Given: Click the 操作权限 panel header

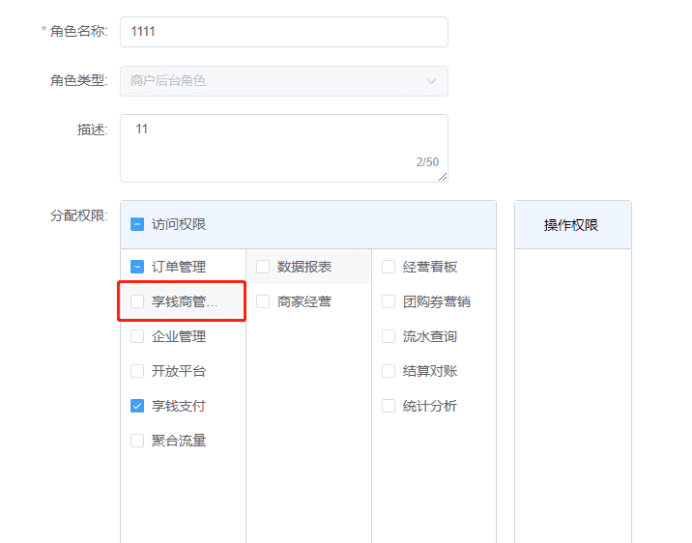Looking at the screenshot, I should 573,225.
